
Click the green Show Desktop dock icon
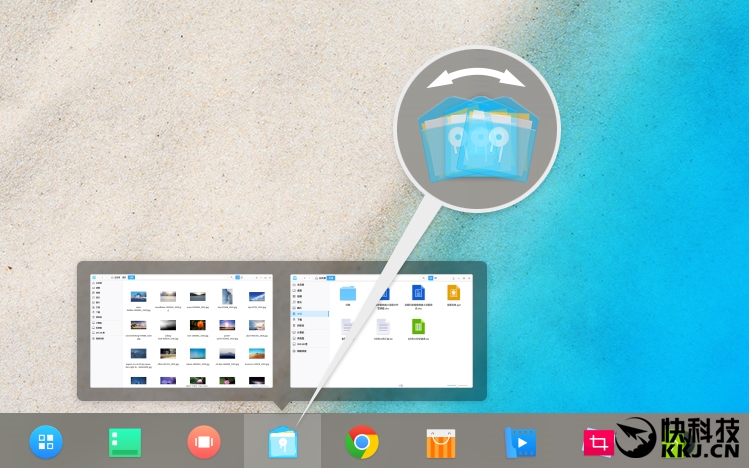tap(125, 443)
